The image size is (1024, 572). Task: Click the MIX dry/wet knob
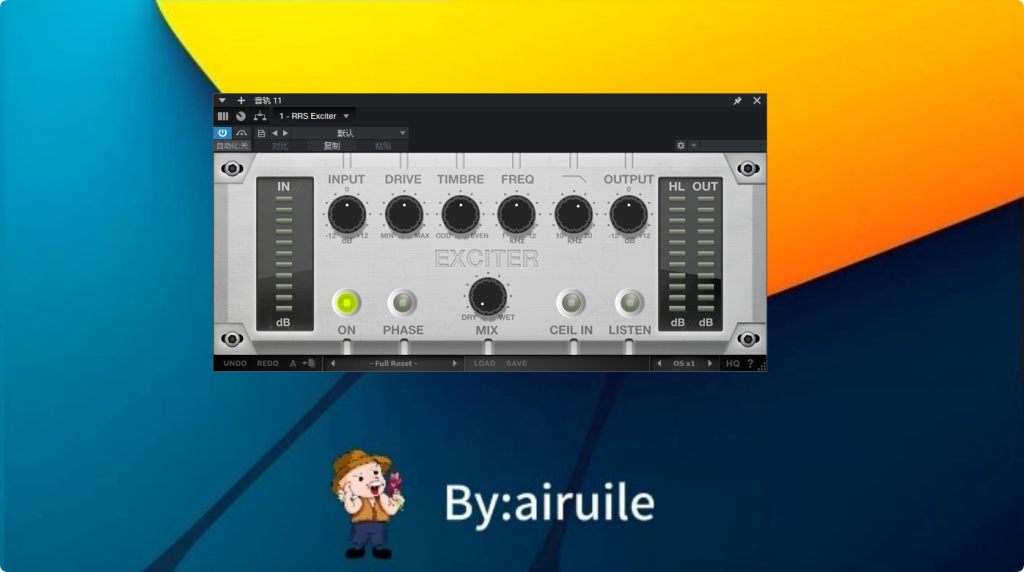point(487,296)
